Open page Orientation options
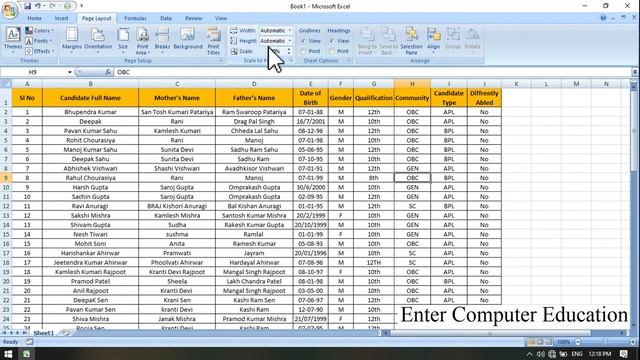The height and width of the screenshot is (360, 640). (98, 41)
